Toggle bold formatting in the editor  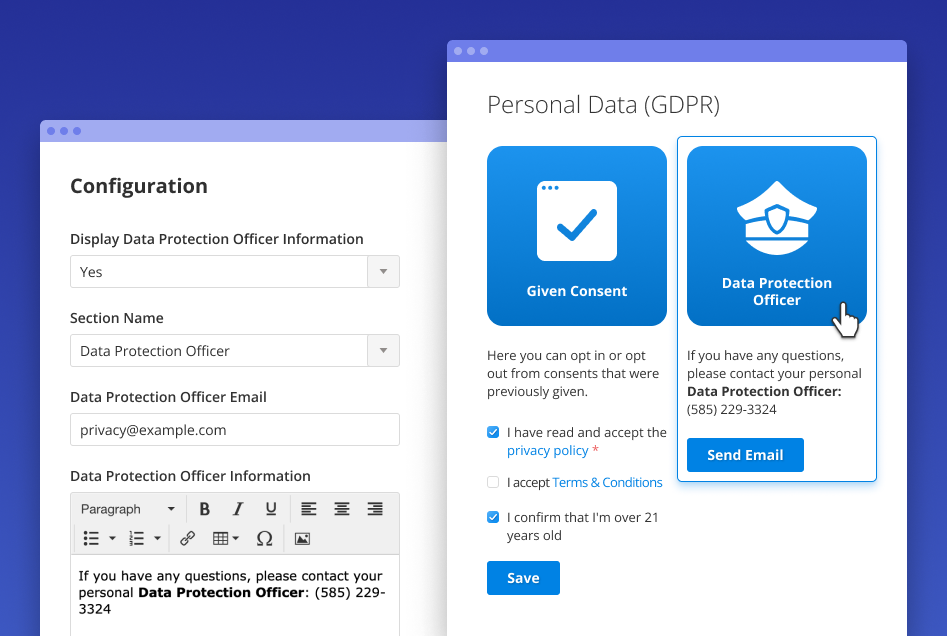point(205,509)
